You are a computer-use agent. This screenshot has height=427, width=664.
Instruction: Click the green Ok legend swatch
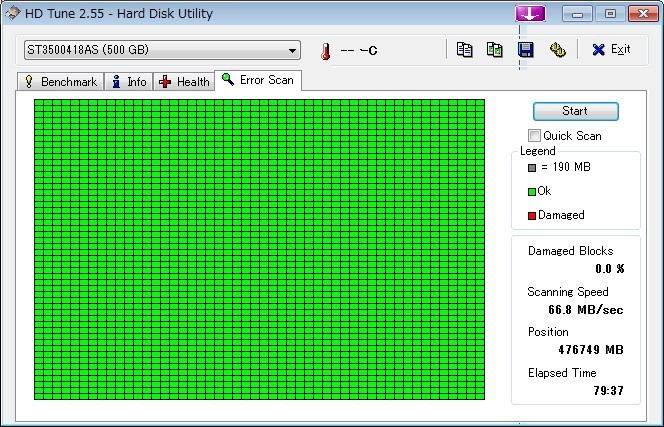coord(532,191)
